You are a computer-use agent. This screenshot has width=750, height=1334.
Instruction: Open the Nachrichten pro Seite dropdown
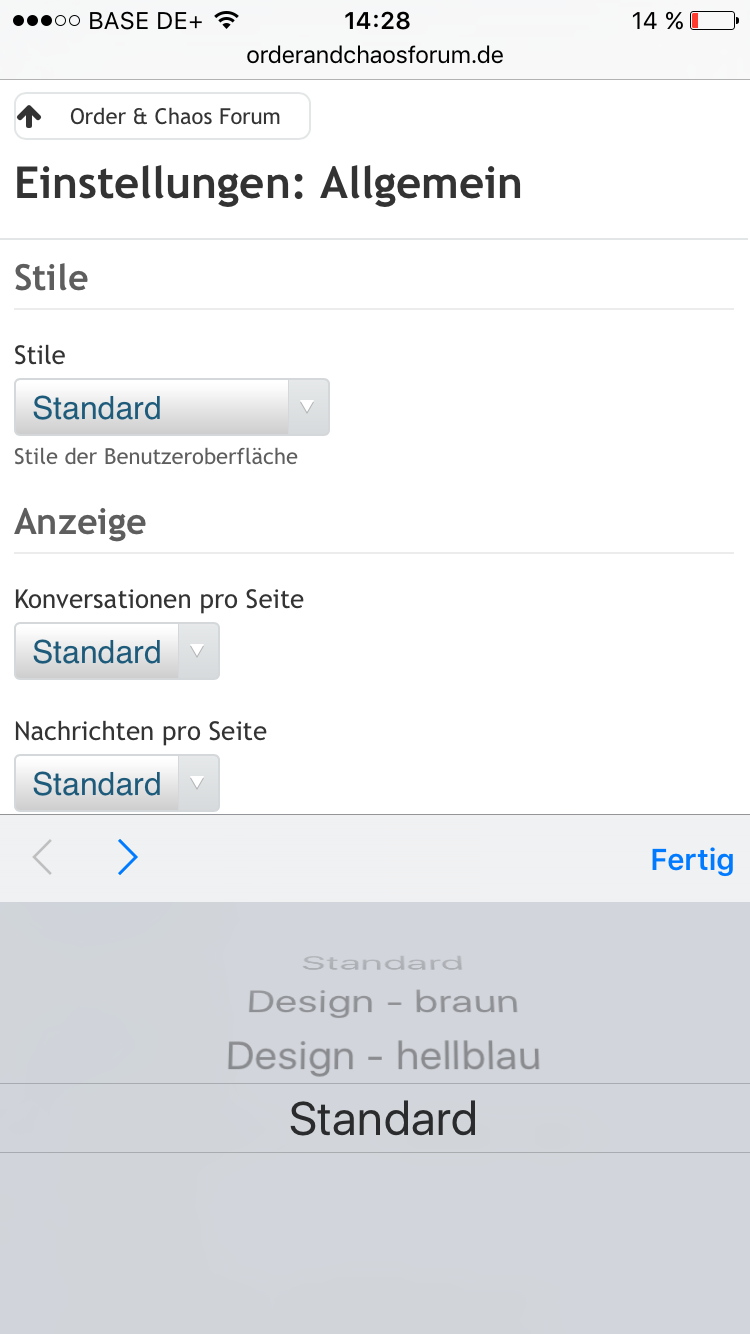tap(116, 784)
